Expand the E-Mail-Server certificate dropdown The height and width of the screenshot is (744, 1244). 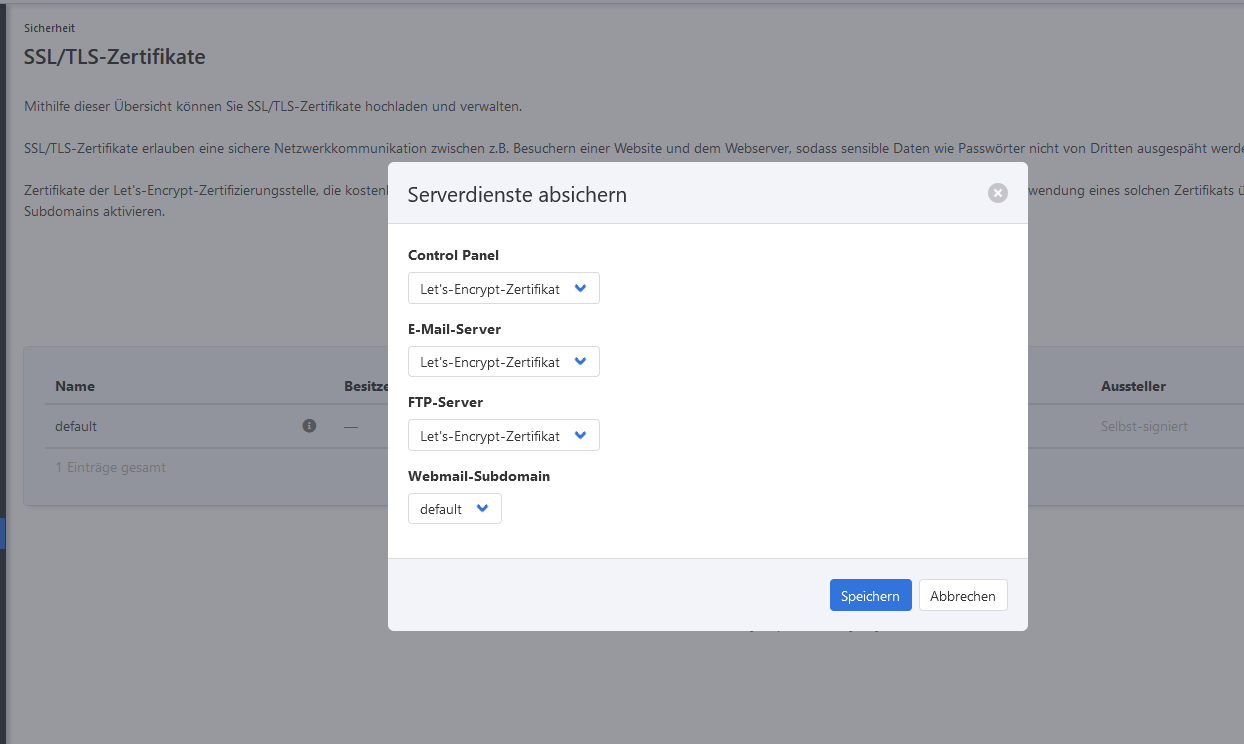tap(503, 362)
